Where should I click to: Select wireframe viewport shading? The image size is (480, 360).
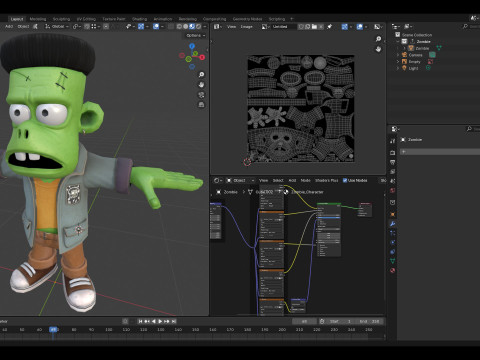coord(179,26)
